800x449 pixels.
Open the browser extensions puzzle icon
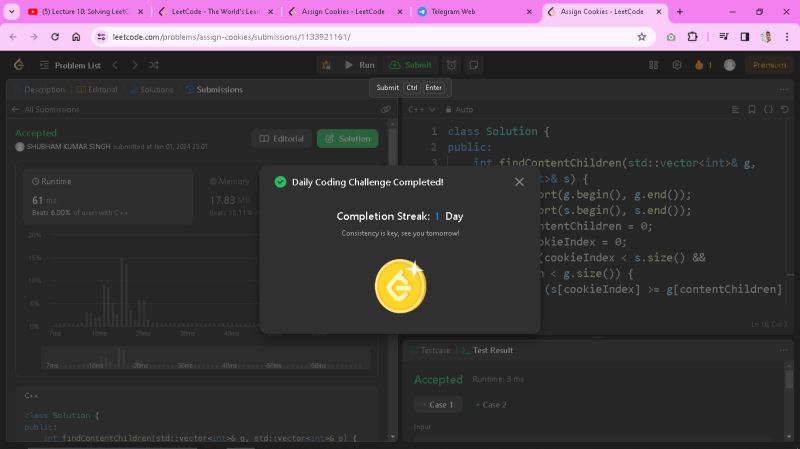pyautogui.click(x=692, y=37)
